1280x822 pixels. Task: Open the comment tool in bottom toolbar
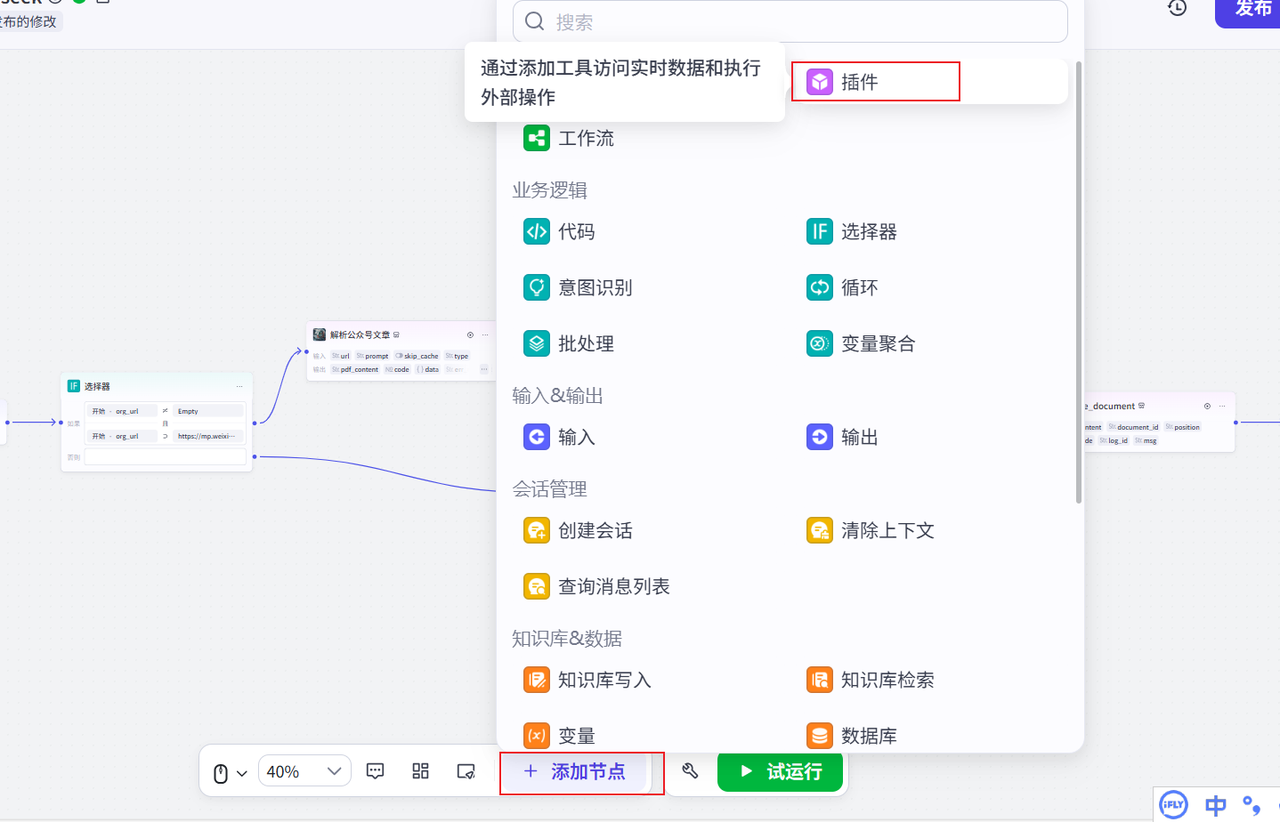tap(376, 771)
